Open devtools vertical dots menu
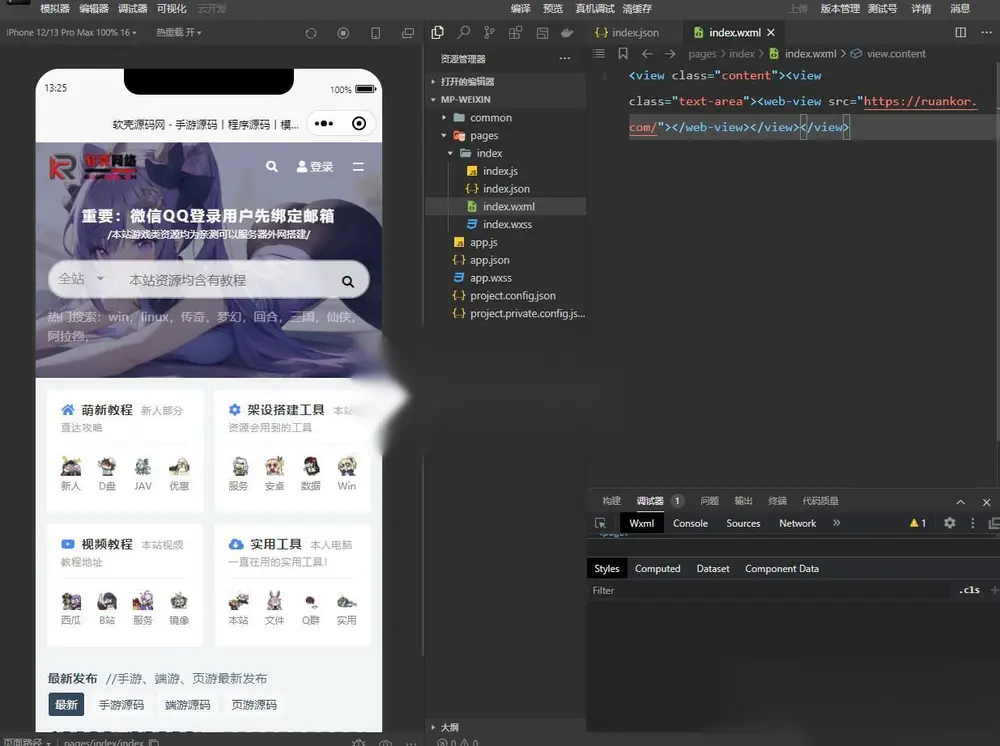 pos(973,523)
